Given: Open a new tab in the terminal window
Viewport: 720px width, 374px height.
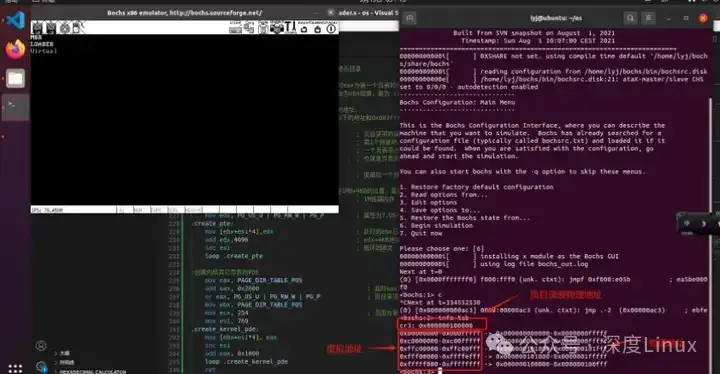Looking at the screenshot, I should pyautogui.click(x=410, y=18).
